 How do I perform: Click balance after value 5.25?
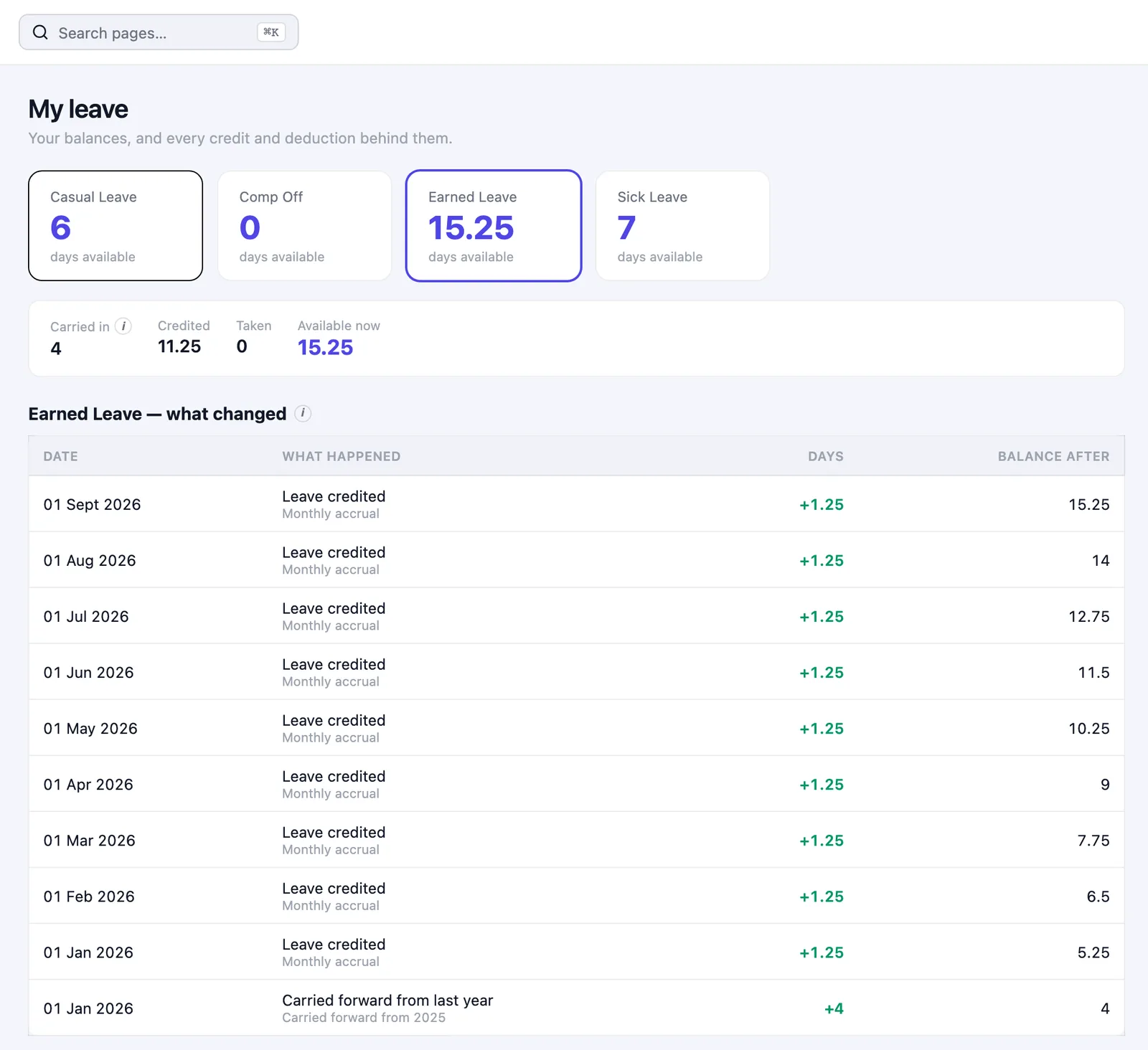tap(1093, 952)
